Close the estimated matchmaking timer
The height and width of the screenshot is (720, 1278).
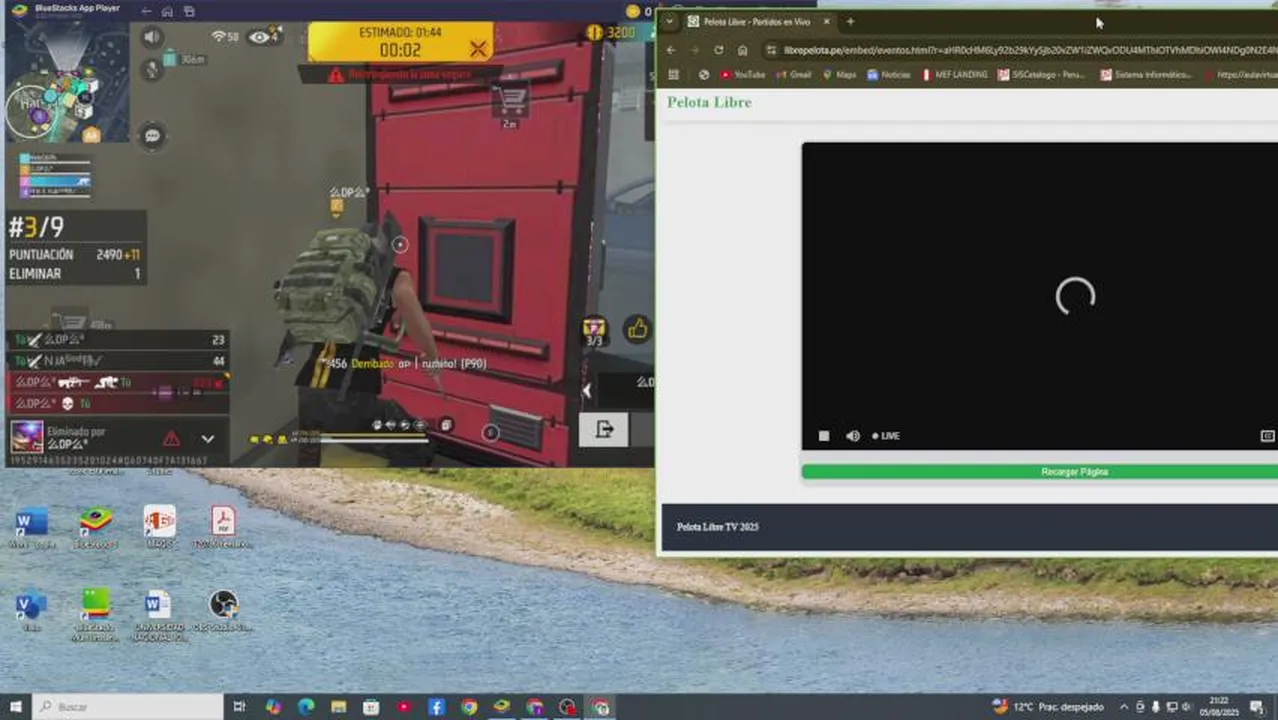478,49
